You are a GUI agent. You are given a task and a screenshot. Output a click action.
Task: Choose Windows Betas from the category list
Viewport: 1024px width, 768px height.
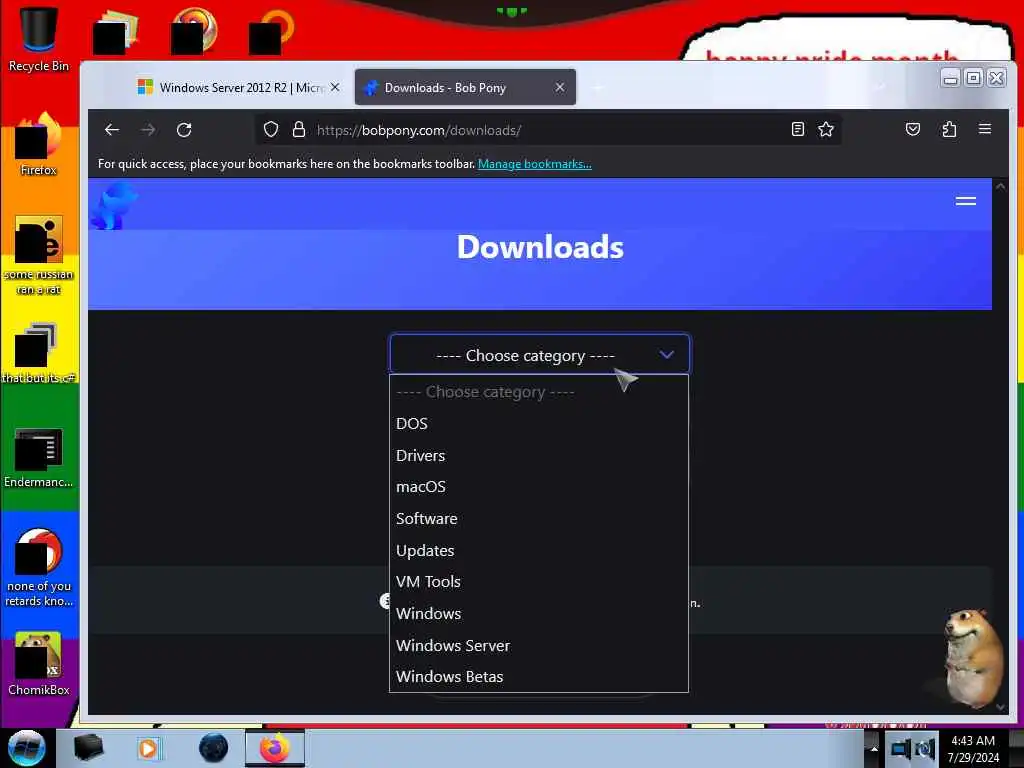click(539, 677)
